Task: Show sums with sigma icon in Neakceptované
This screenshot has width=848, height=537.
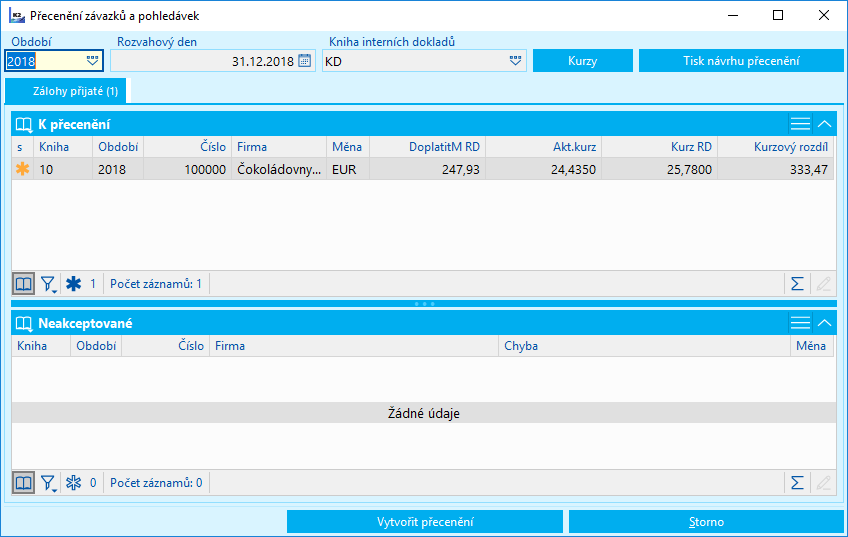Action: pos(797,482)
